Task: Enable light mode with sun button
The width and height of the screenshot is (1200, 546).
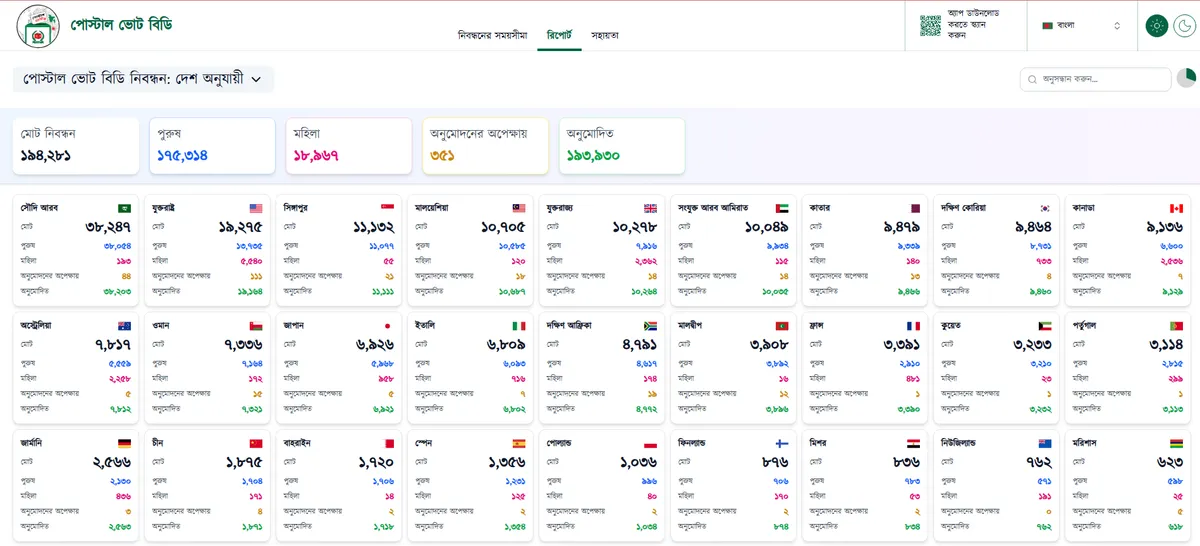Action: click(x=1156, y=26)
